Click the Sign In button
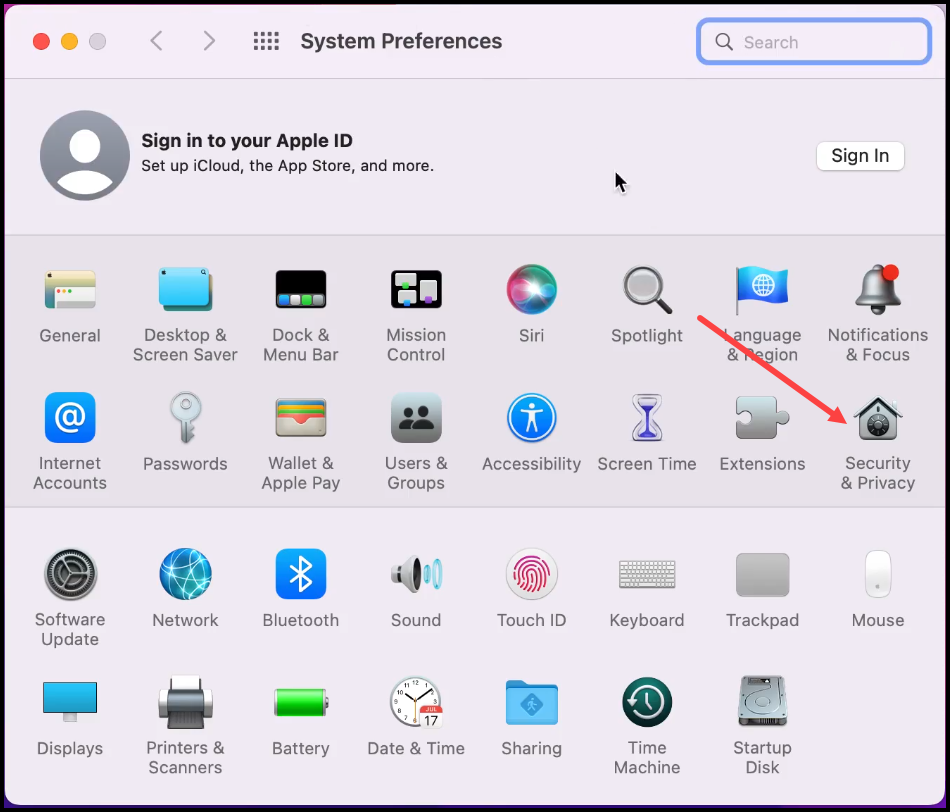Viewport: 950px width, 812px height. pos(860,156)
